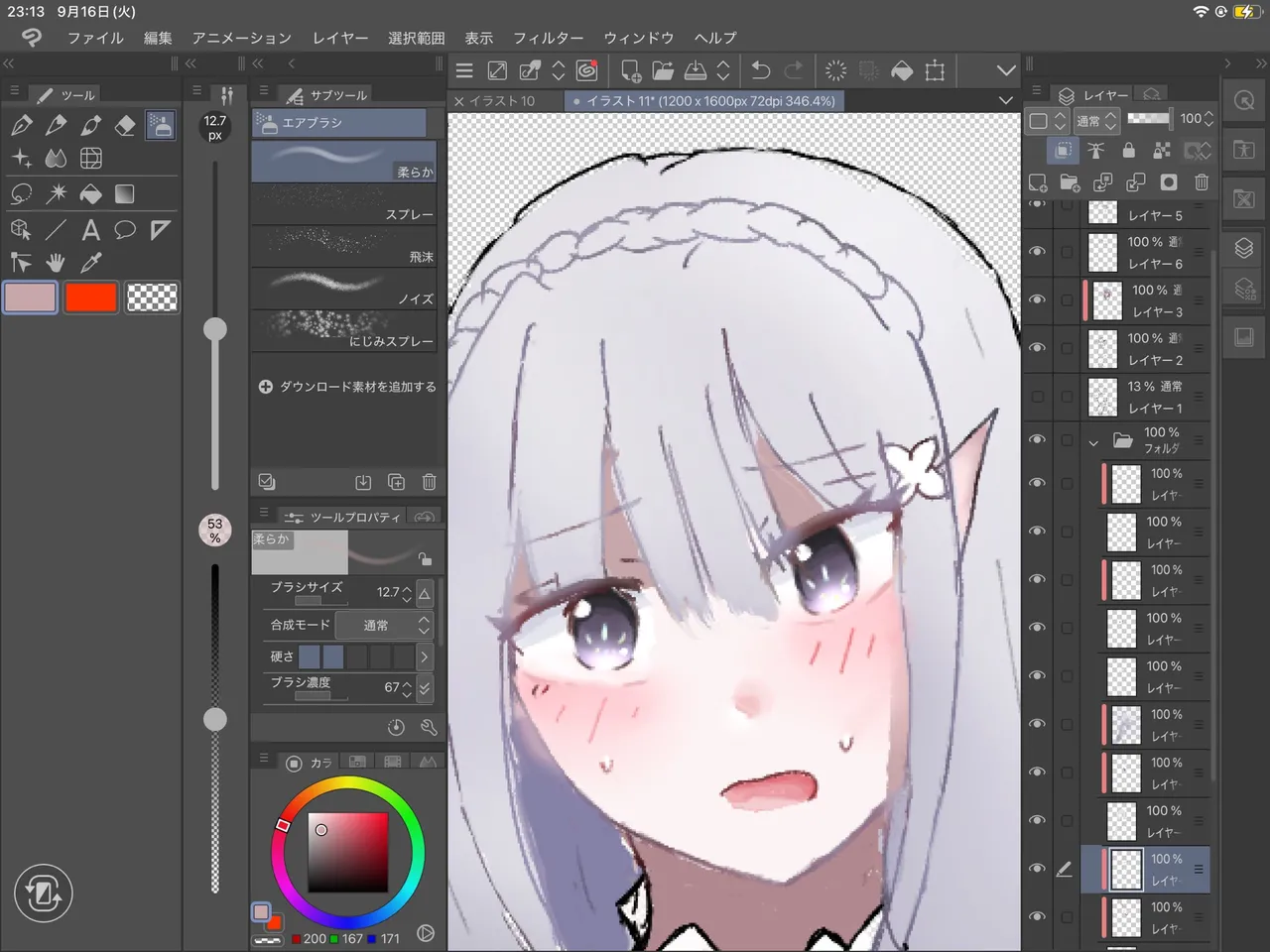The image size is (1270, 952).
Task: Open the ヘルプ menu
Action: pos(715,38)
